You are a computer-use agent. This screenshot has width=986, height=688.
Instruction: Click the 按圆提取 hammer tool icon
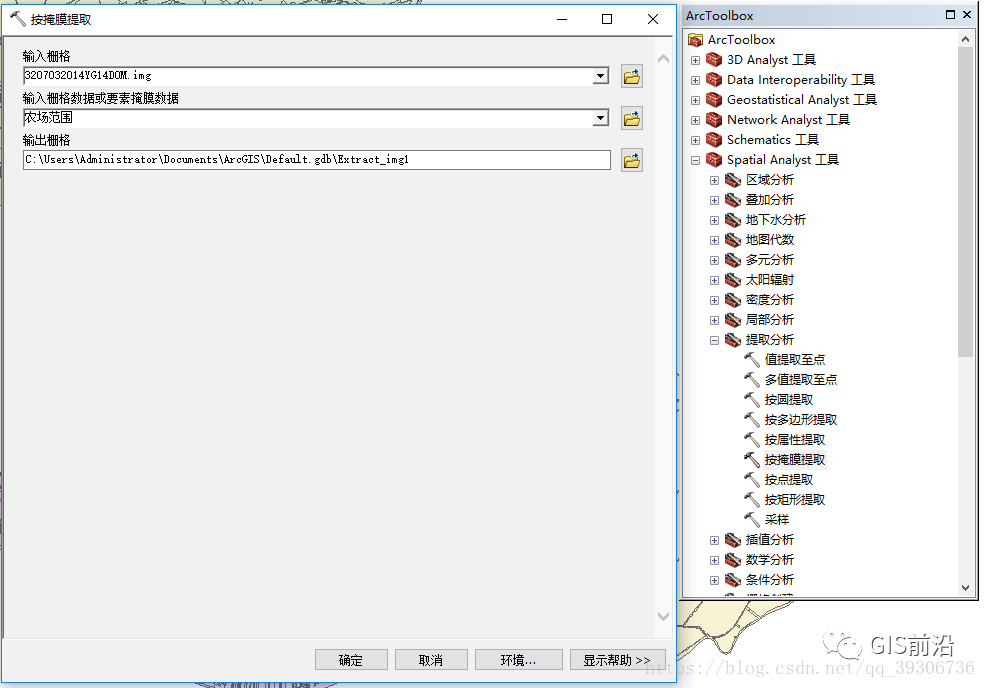point(752,400)
